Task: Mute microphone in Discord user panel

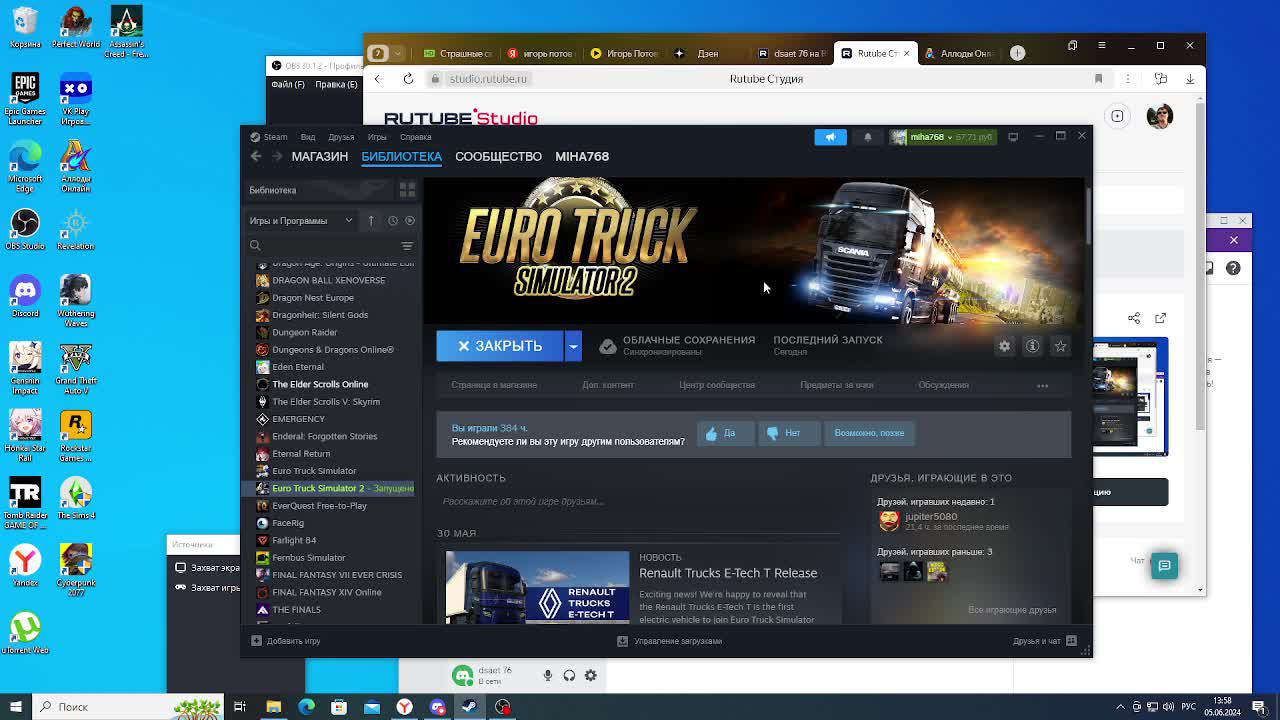Action: pos(548,676)
